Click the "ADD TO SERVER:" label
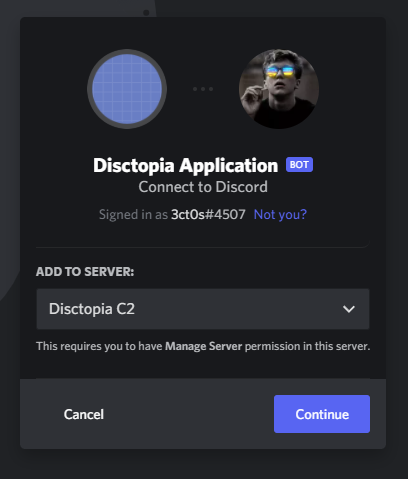This screenshot has width=408, height=479. click(85, 272)
